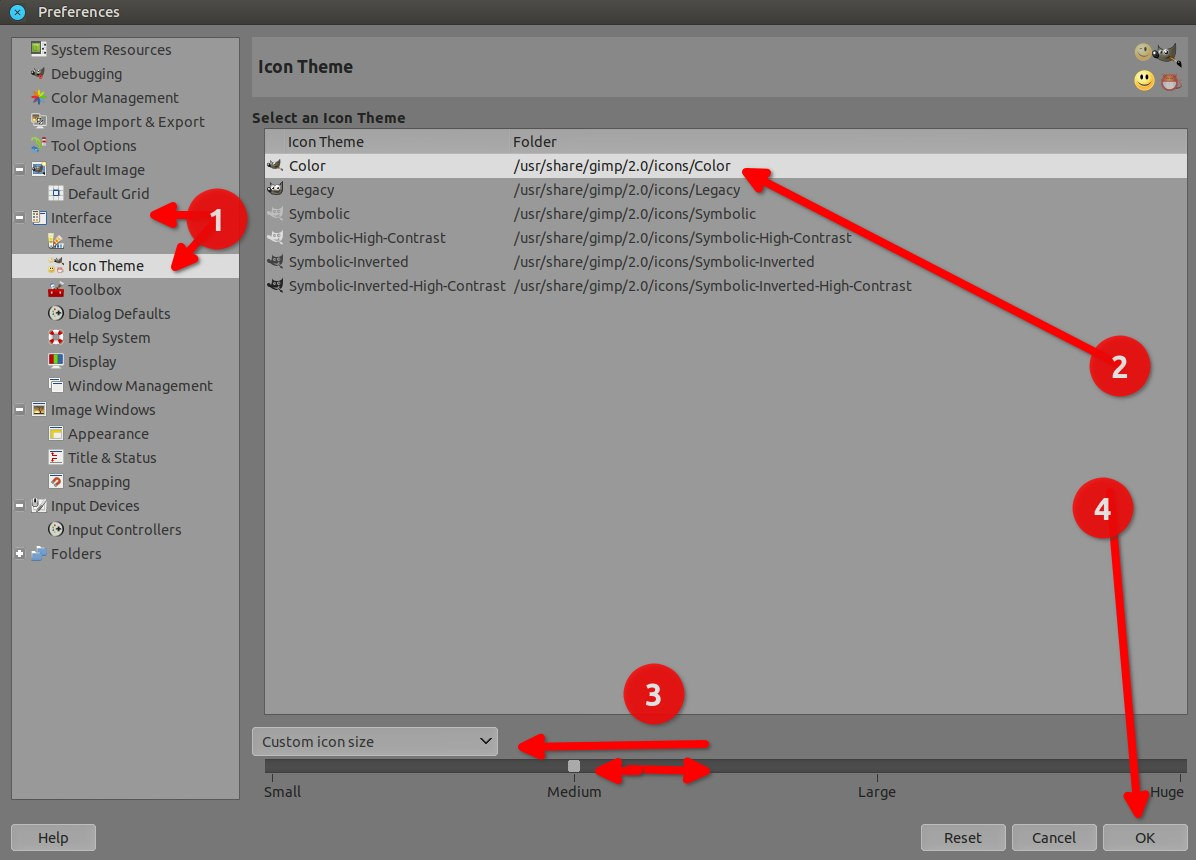Screen dimensions: 1196x860
Task: Click the Help button
Action: click(53, 837)
